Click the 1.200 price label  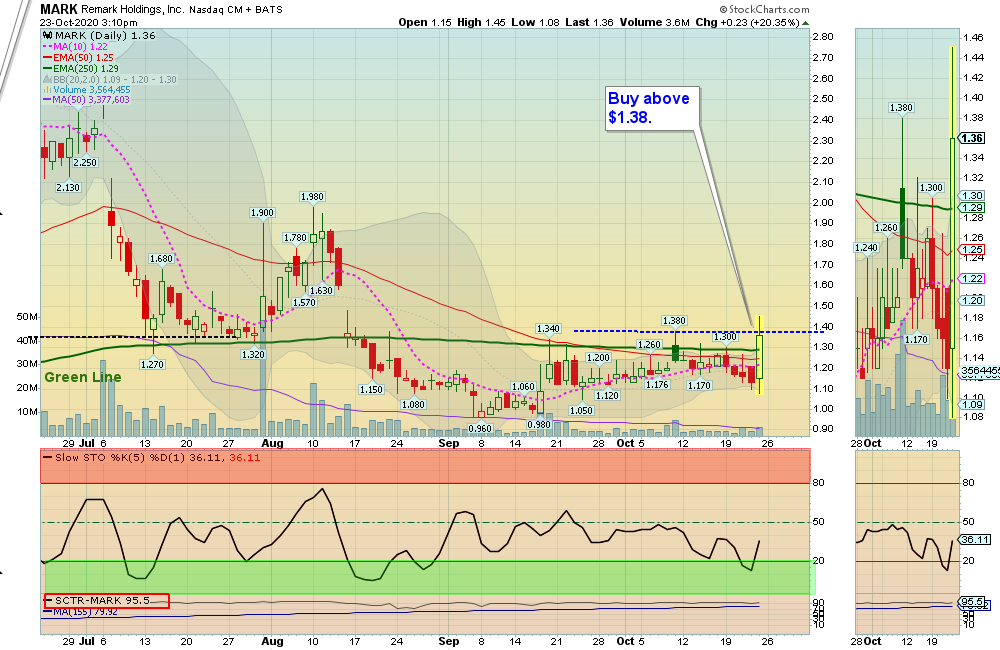[x=598, y=358]
